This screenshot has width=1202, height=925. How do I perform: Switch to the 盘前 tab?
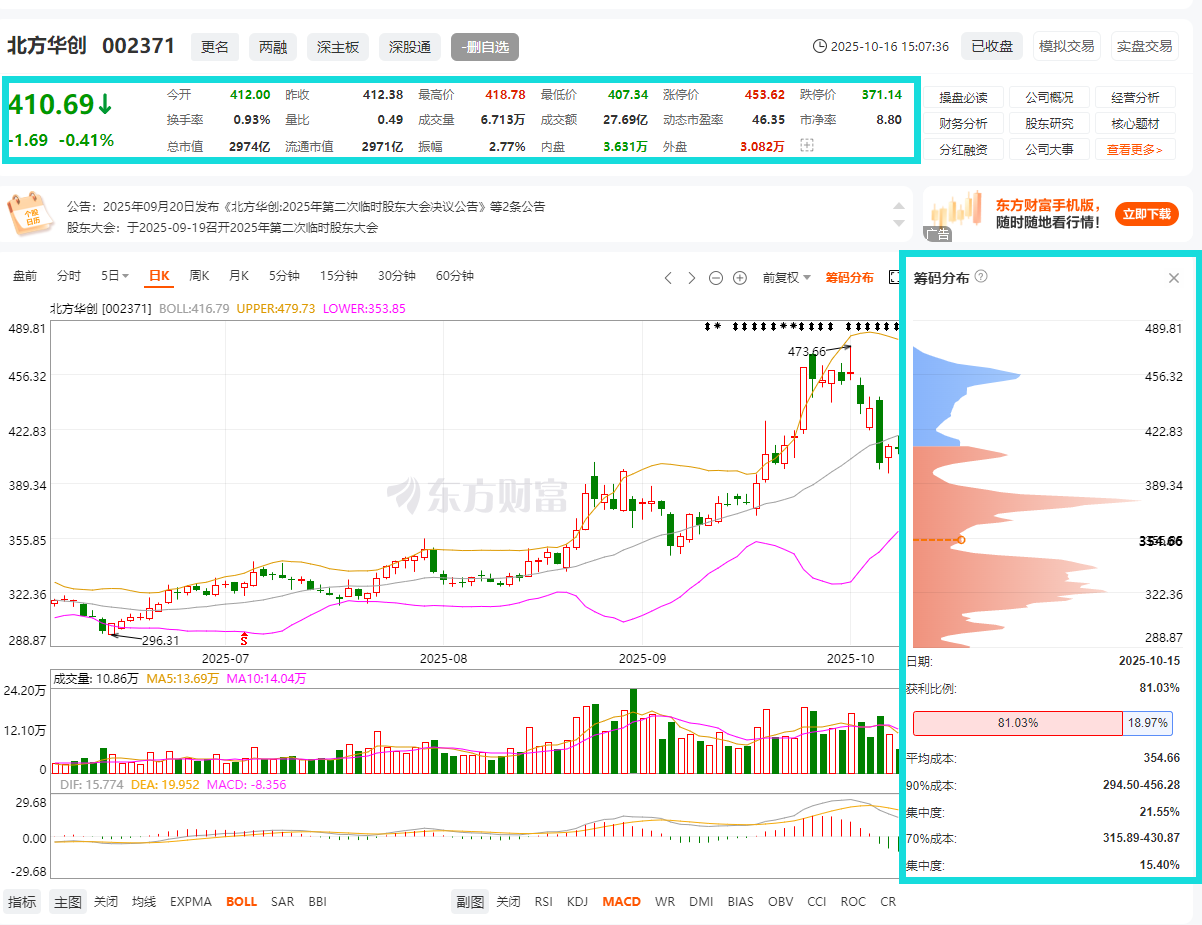click(25, 276)
